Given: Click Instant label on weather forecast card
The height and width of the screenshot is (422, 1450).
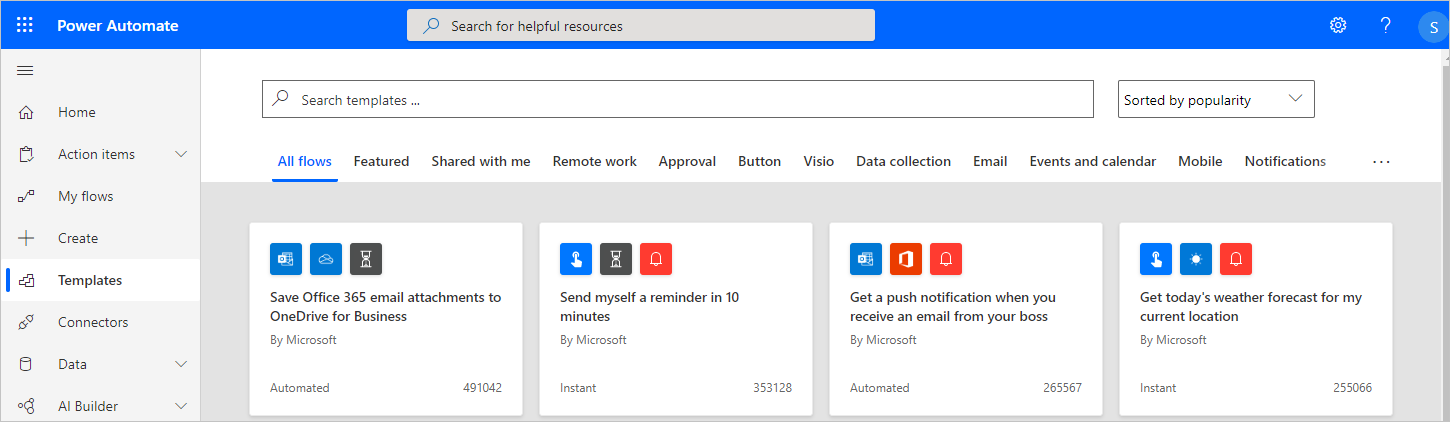Looking at the screenshot, I should (1158, 388).
